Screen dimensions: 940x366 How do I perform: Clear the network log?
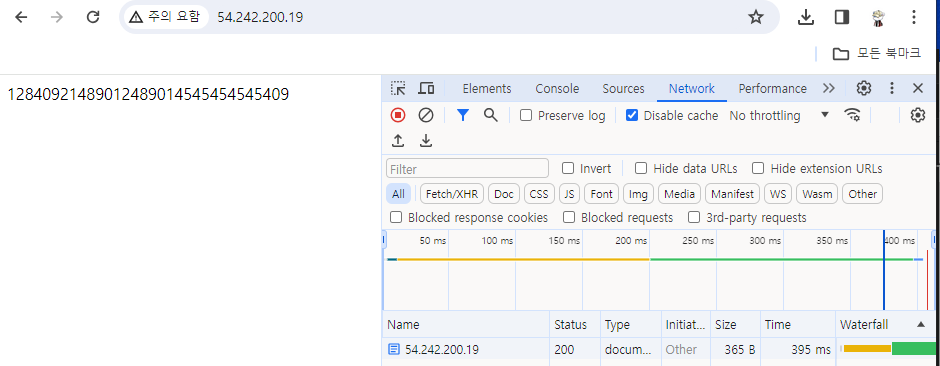(x=426, y=115)
